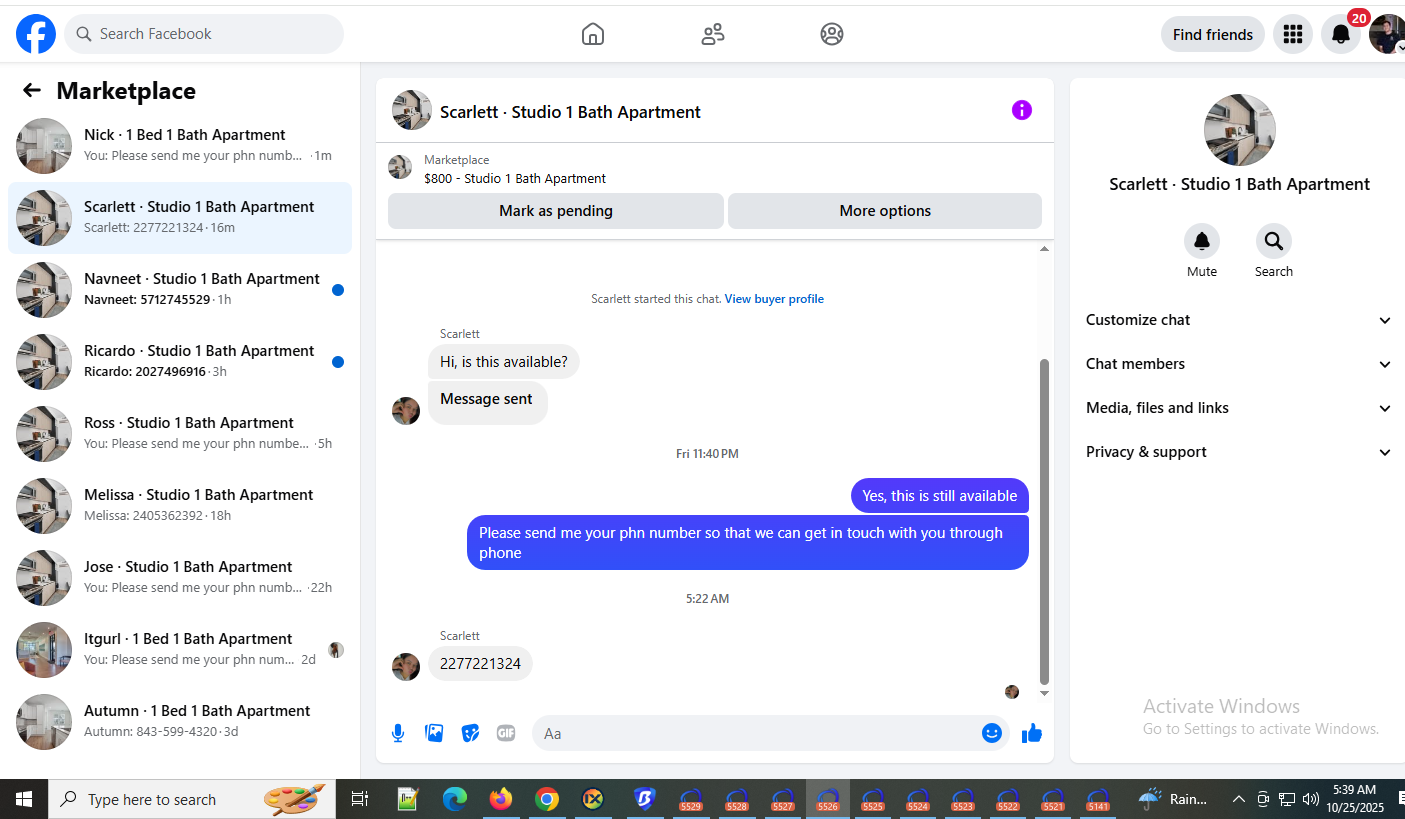Image resolution: width=1405 pixels, height=819 pixels.
Task: Switch to taskbar window 5529
Action: (690, 799)
